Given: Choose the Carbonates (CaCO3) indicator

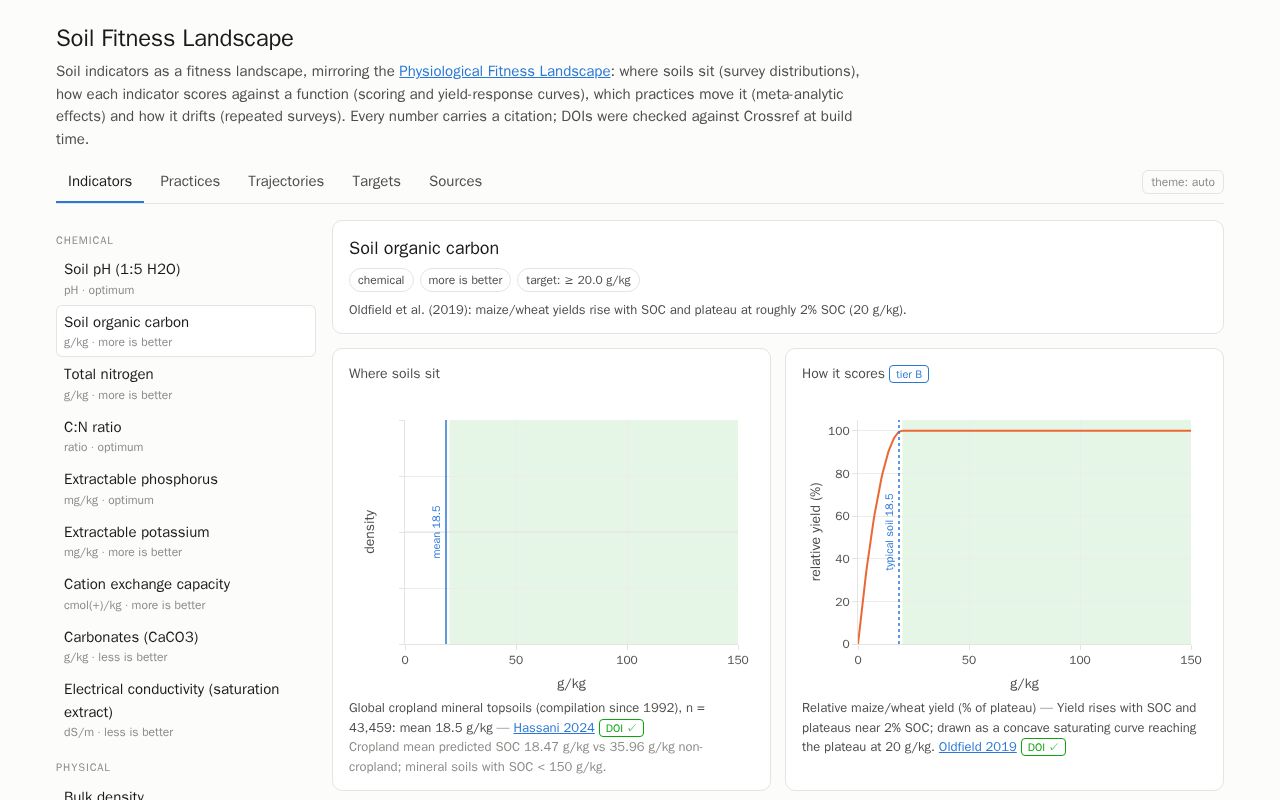Looking at the screenshot, I should (186, 646).
